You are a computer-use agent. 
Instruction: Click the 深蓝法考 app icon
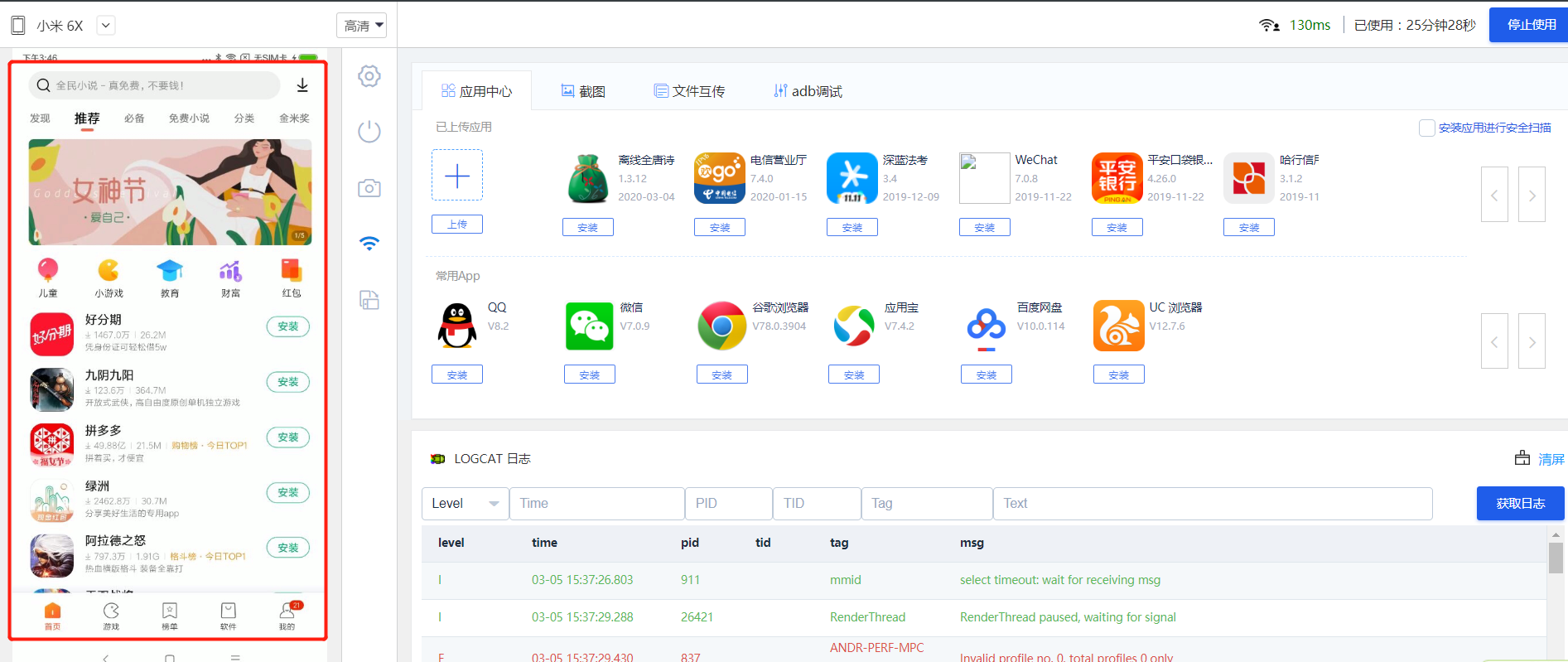coord(852,178)
